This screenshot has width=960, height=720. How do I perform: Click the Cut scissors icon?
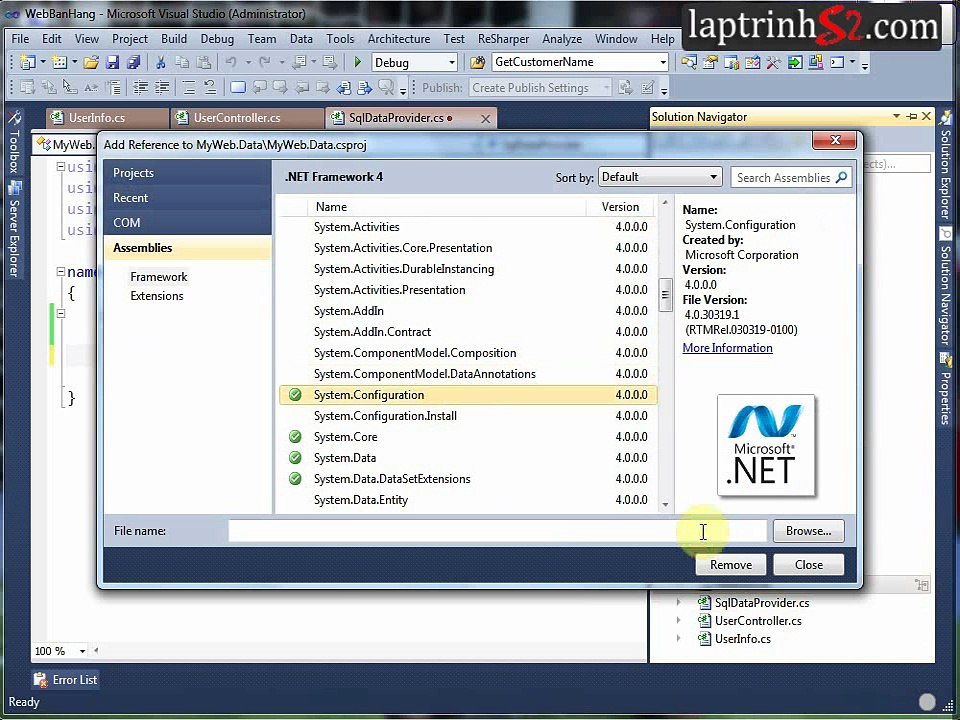160,62
